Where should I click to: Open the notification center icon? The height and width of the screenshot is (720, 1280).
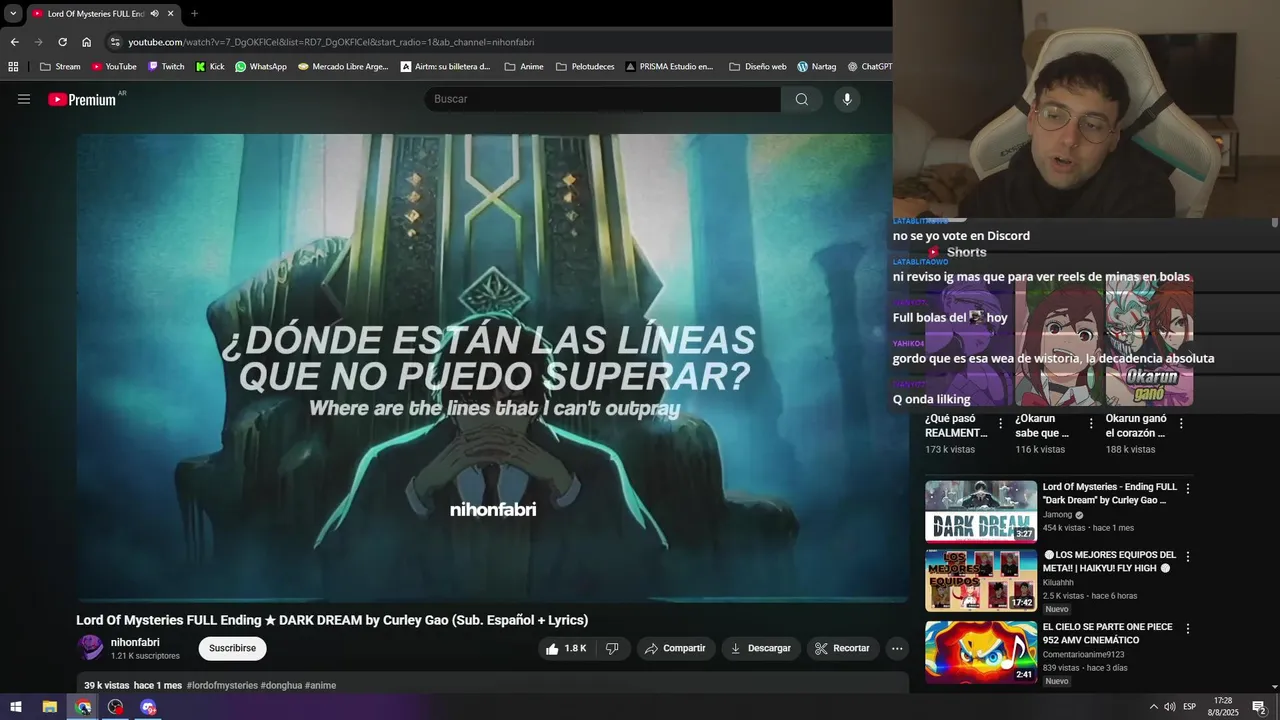[x=1259, y=707]
